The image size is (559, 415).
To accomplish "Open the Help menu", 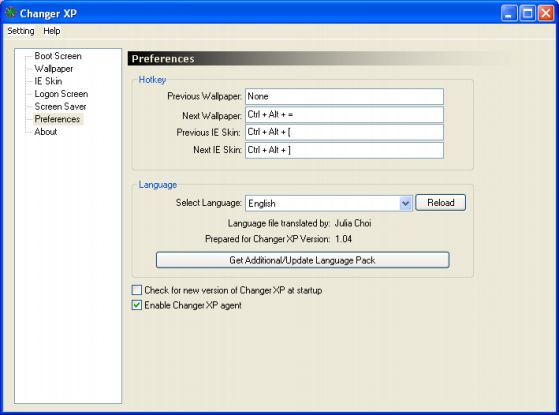I will coord(52,31).
